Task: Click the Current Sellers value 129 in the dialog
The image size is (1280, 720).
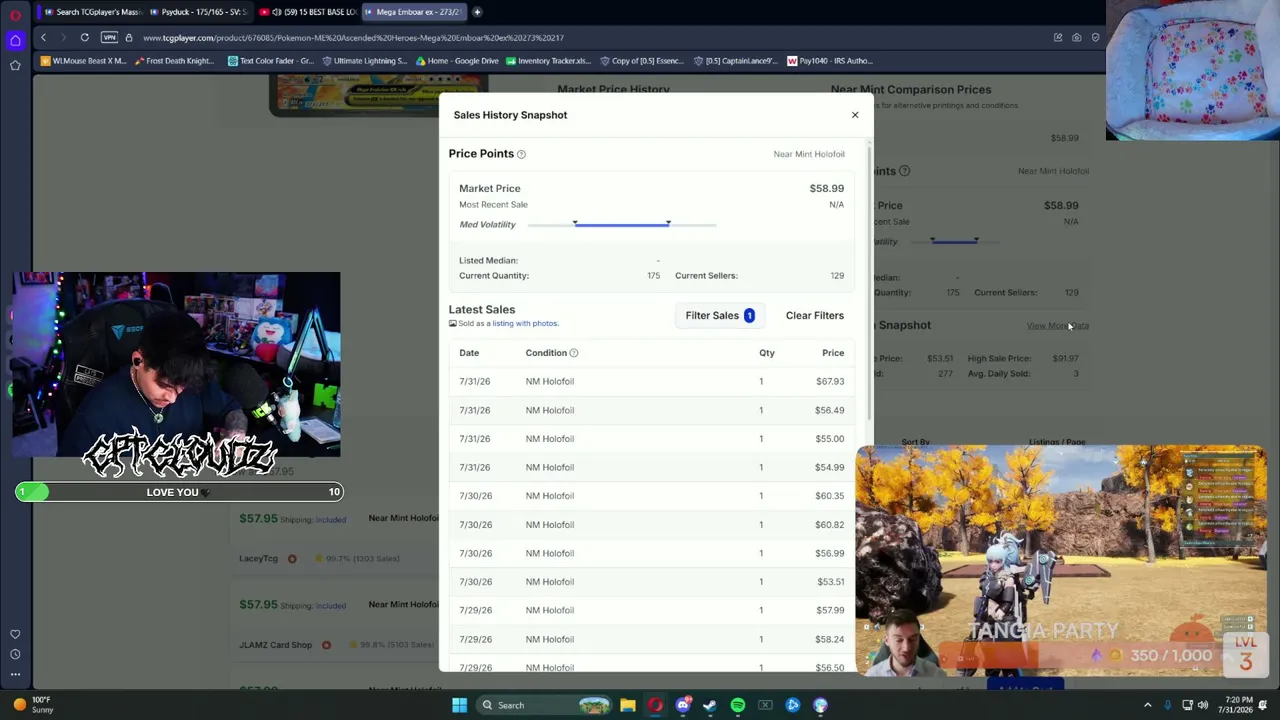Action: 837,276
